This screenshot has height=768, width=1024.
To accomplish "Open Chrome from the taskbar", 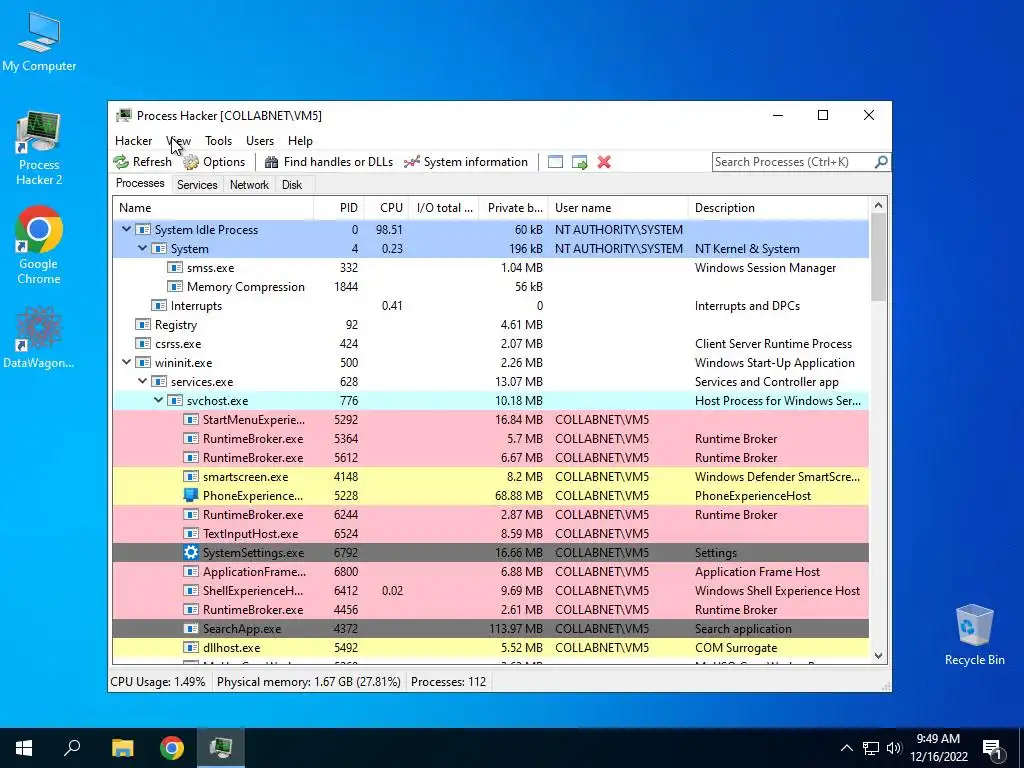I will coord(172,748).
